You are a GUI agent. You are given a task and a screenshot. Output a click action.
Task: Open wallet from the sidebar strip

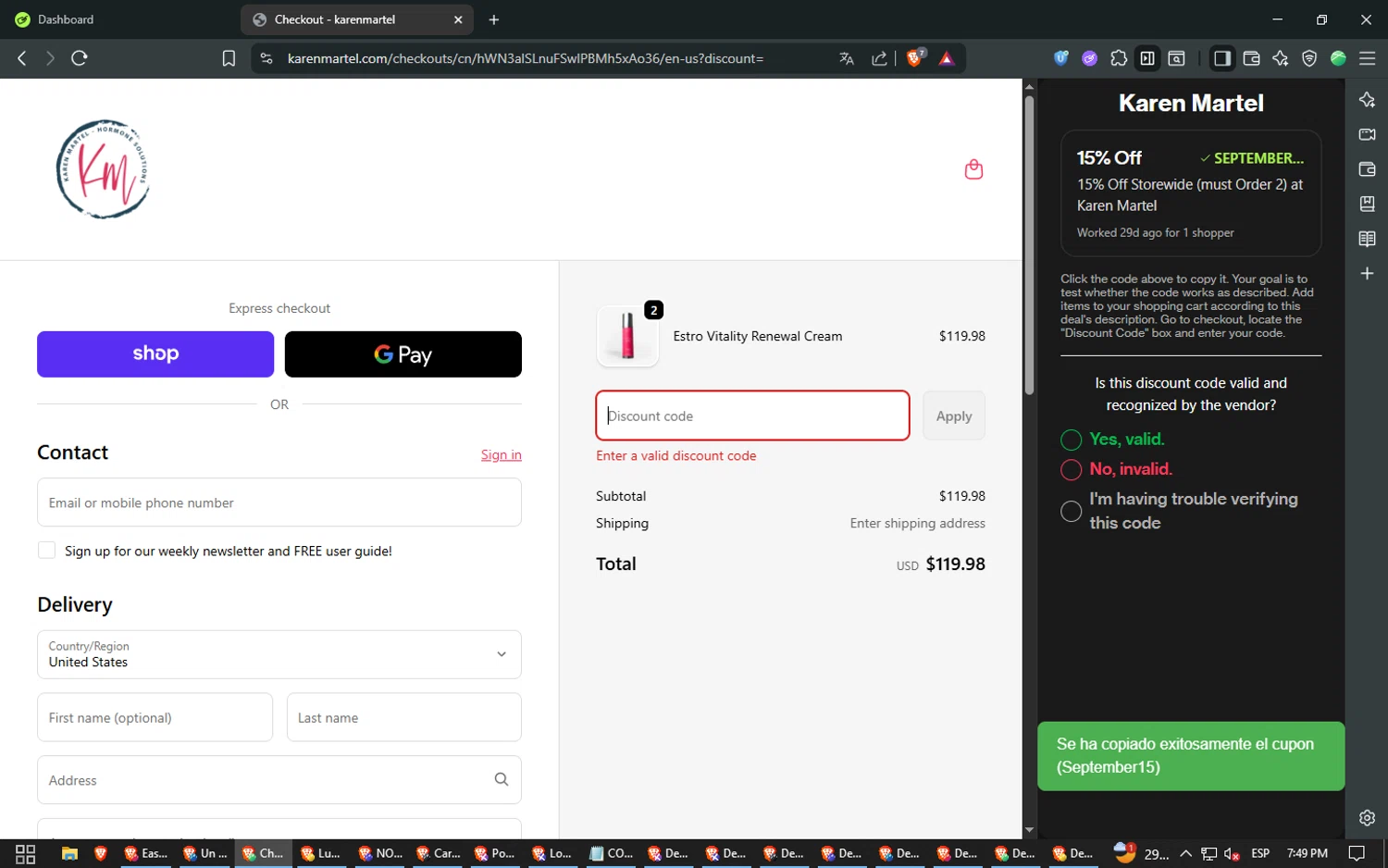pyautogui.click(x=1367, y=169)
